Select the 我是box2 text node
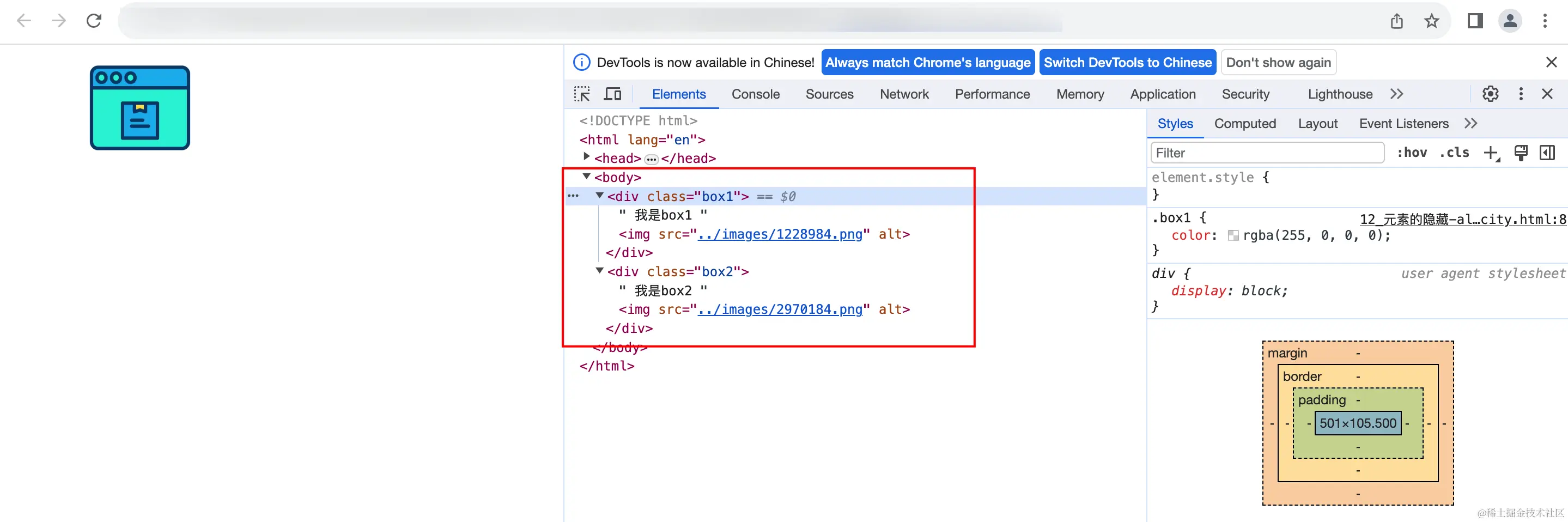Viewport: 1568px width, 522px height. point(663,290)
